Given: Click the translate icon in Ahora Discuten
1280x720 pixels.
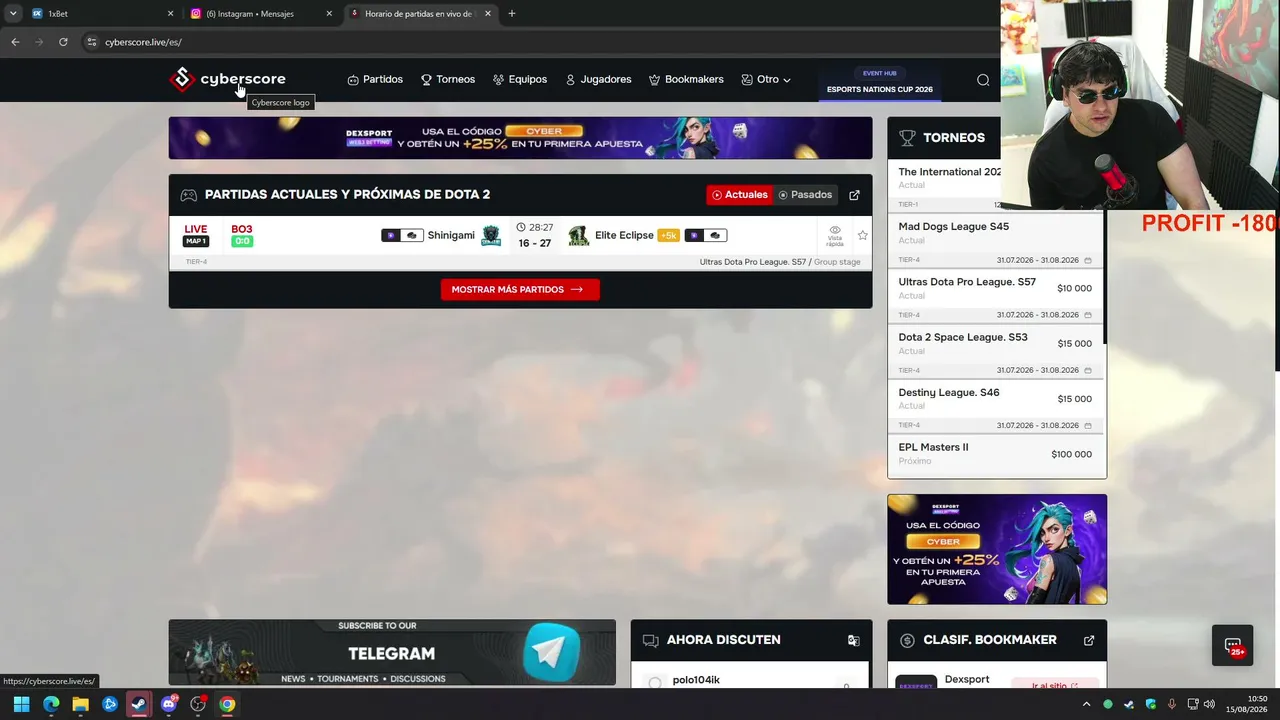Looking at the screenshot, I should tap(853, 640).
